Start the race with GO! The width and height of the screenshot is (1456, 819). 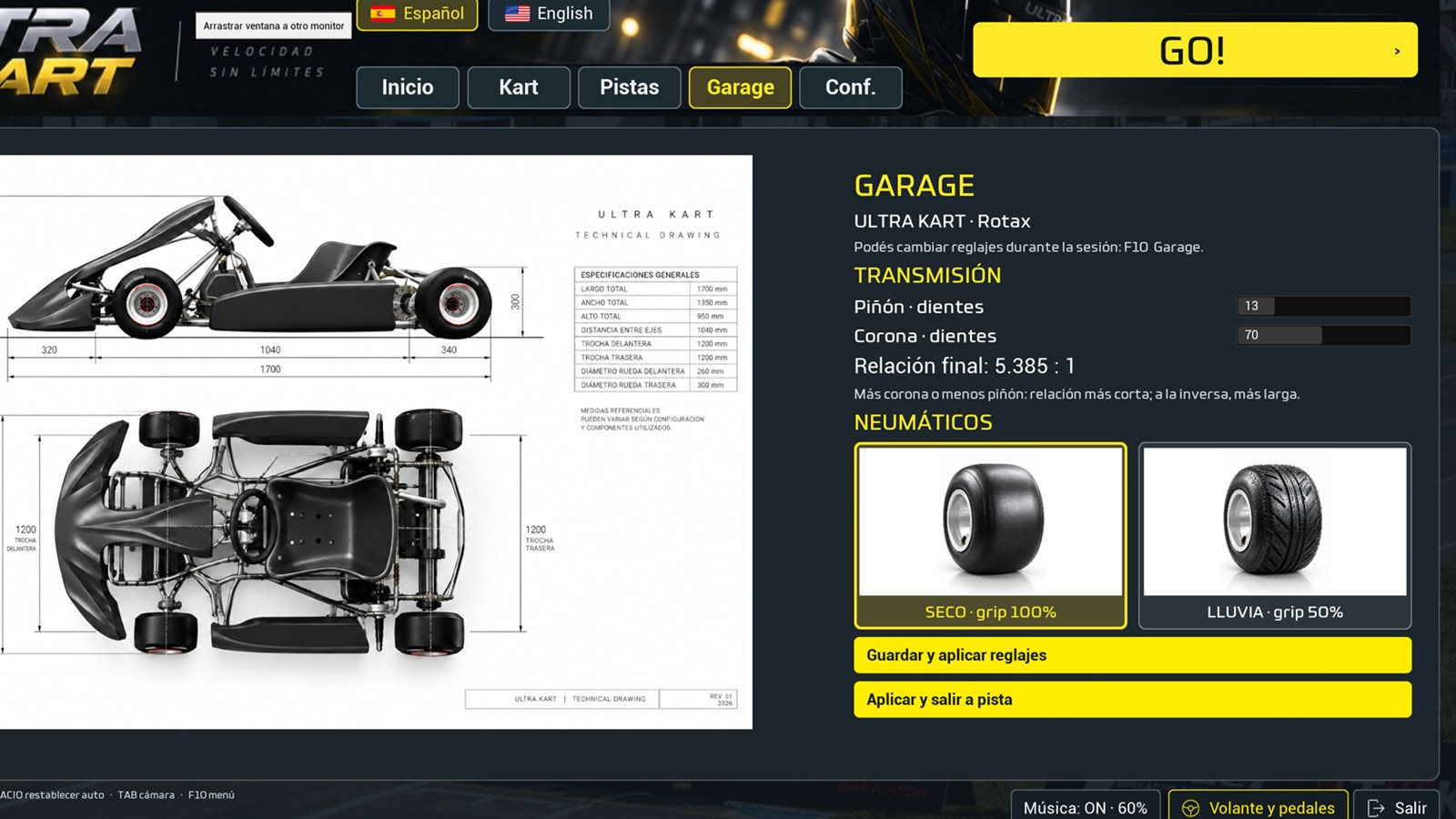pyautogui.click(x=1195, y=50)
